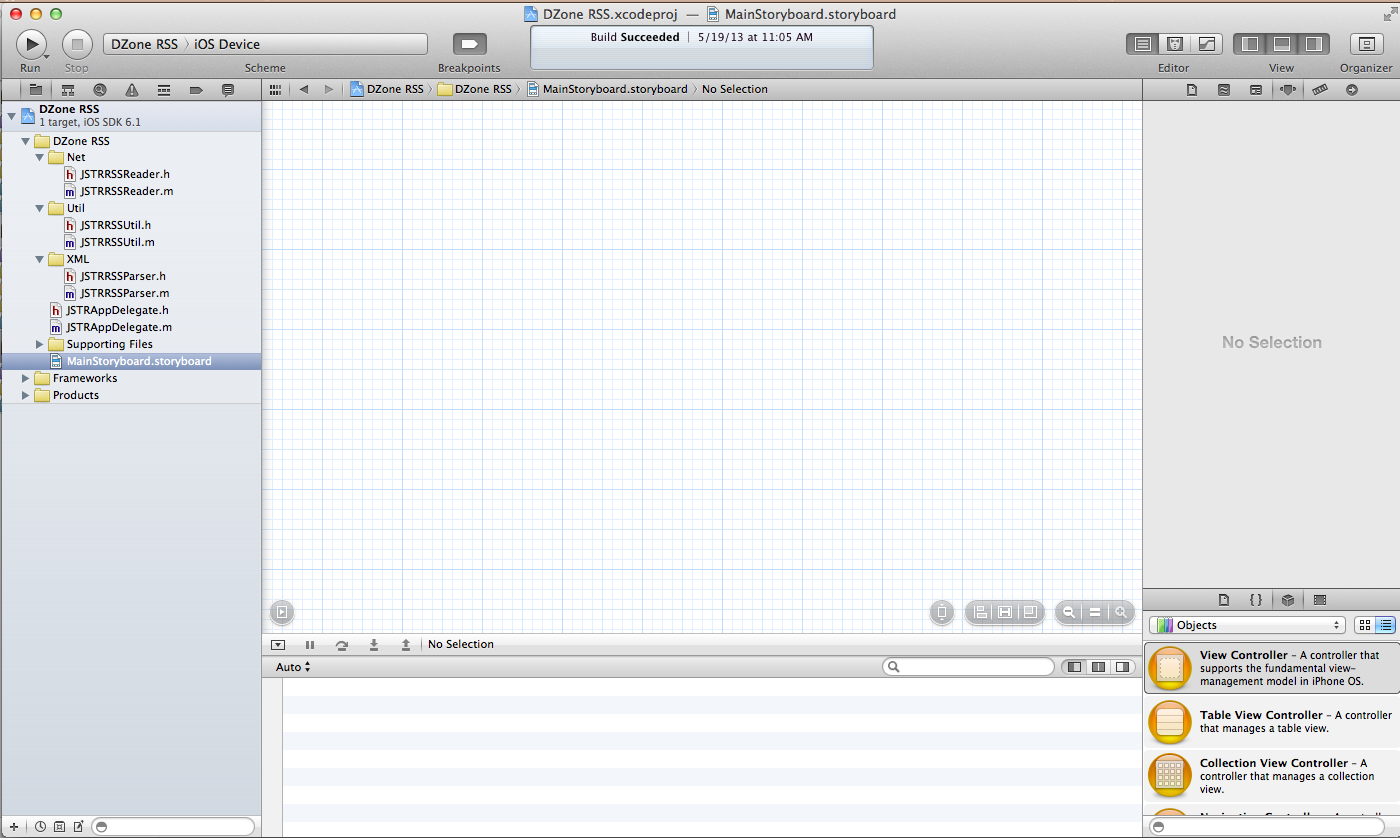Go forward in editor history
This screenshot has width=1400, height=838.
click(329, 90)
